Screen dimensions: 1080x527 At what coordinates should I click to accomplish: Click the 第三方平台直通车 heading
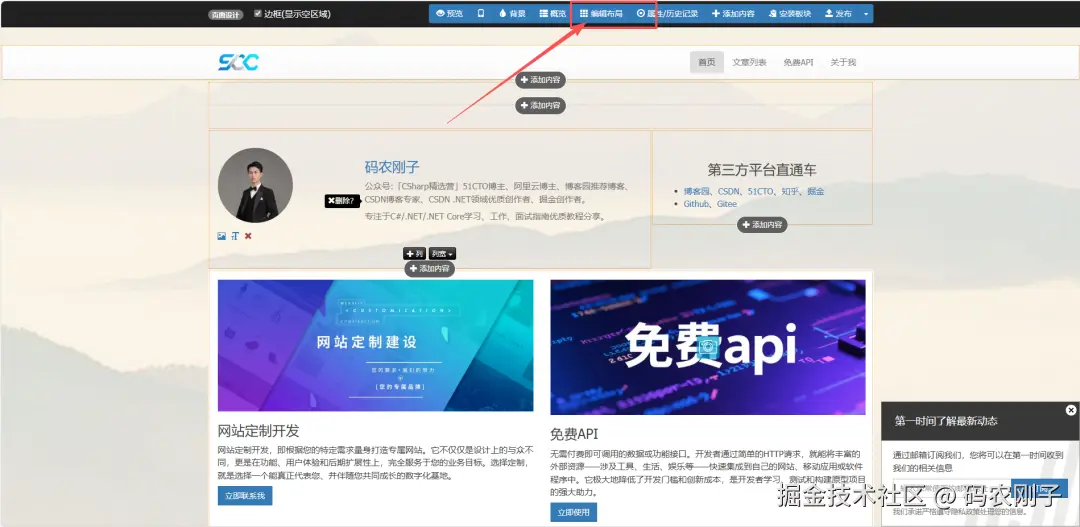[x=762, y=169]
